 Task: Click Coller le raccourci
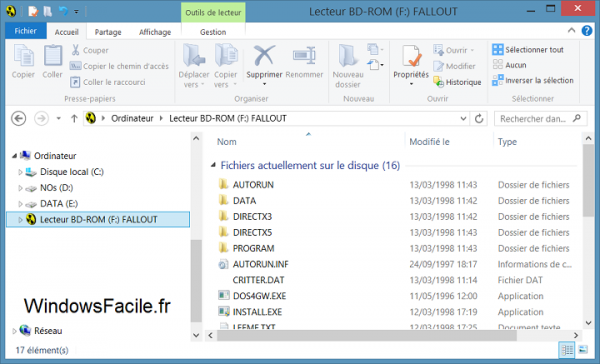pyautogui.click(x=108, y=82)
